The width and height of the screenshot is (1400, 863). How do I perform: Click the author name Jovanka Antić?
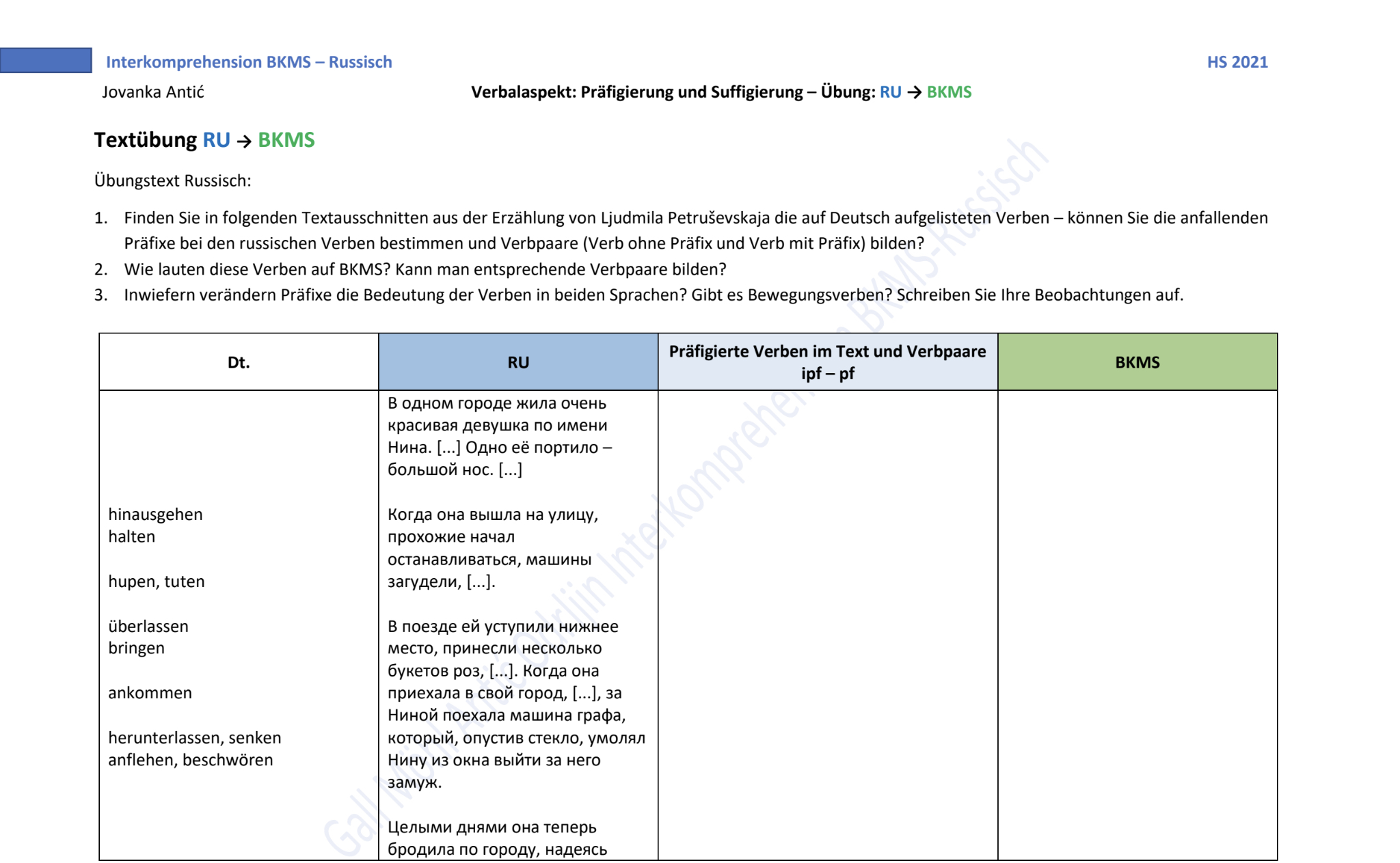click(x=153, y=92)
